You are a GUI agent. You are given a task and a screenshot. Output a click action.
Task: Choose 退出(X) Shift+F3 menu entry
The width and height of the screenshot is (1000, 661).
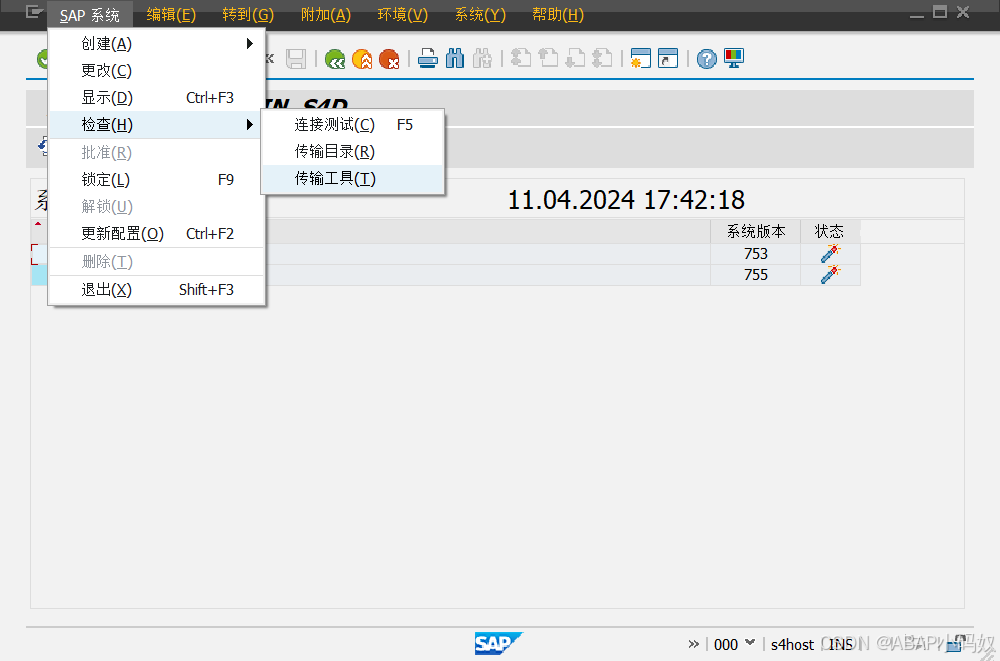tap(157, 290)
